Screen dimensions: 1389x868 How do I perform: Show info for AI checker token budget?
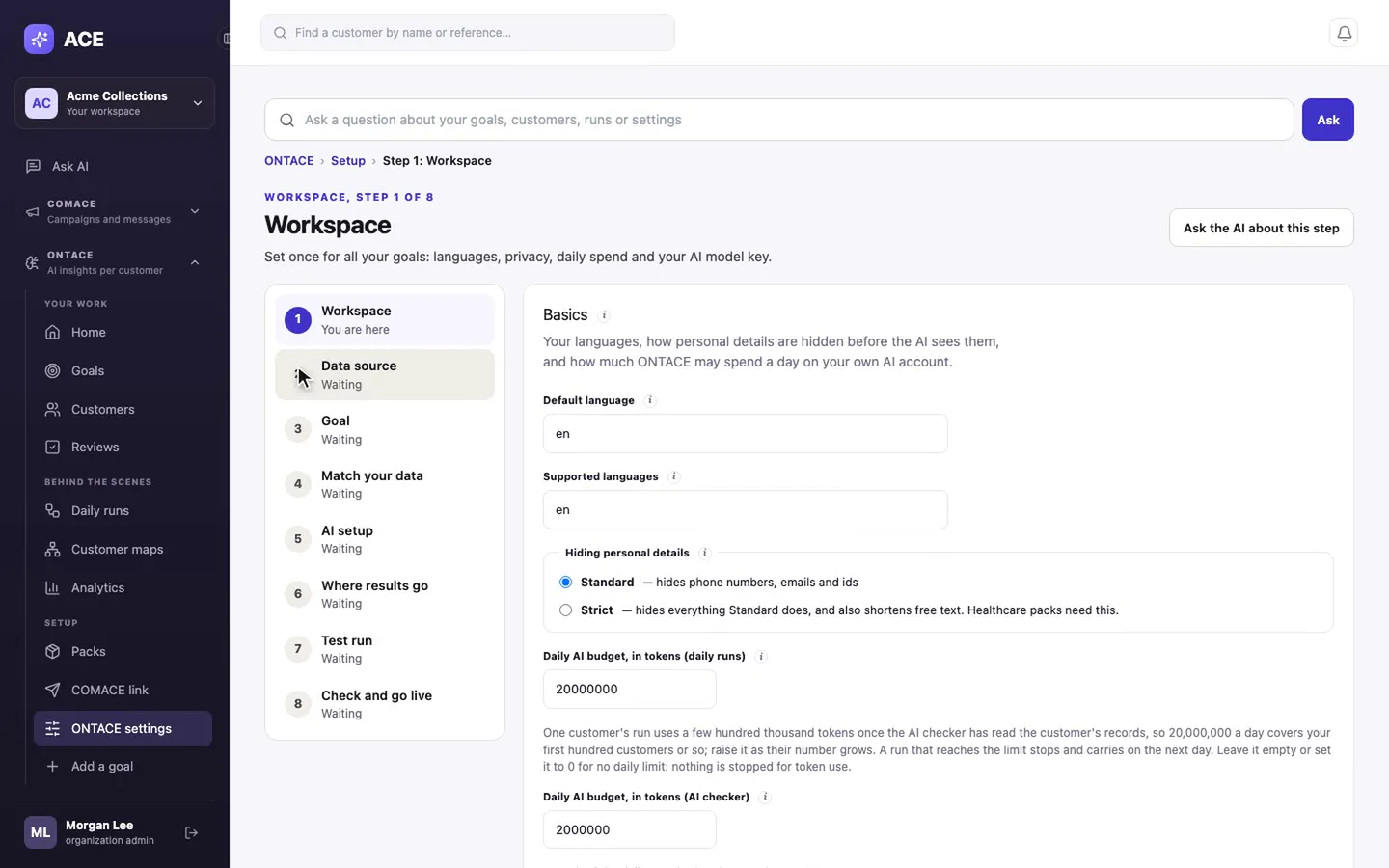pyautogui.click(x=765, y=797)
